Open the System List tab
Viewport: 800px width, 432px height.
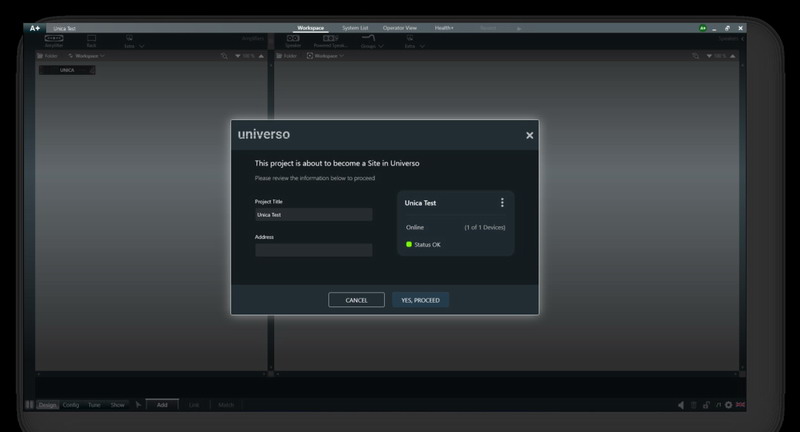click(355, 28)
